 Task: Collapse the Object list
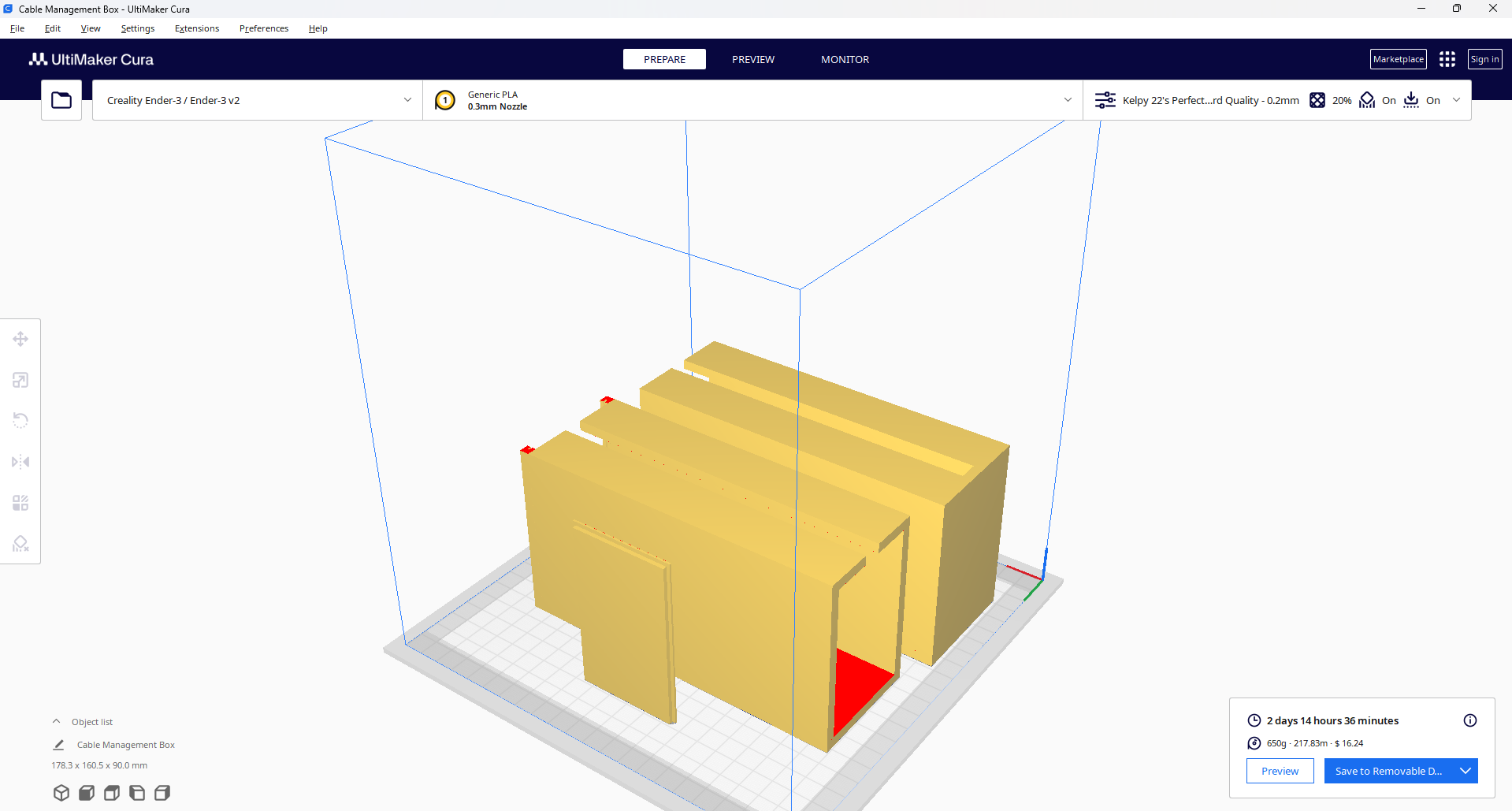click(56, 721)
